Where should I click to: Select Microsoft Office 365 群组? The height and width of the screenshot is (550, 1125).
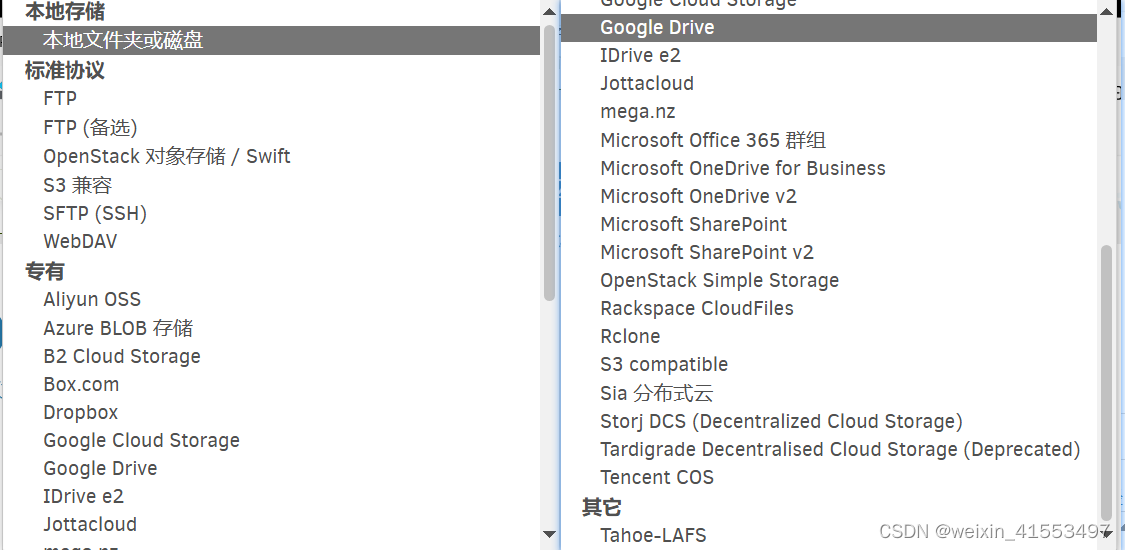[712, 140]
